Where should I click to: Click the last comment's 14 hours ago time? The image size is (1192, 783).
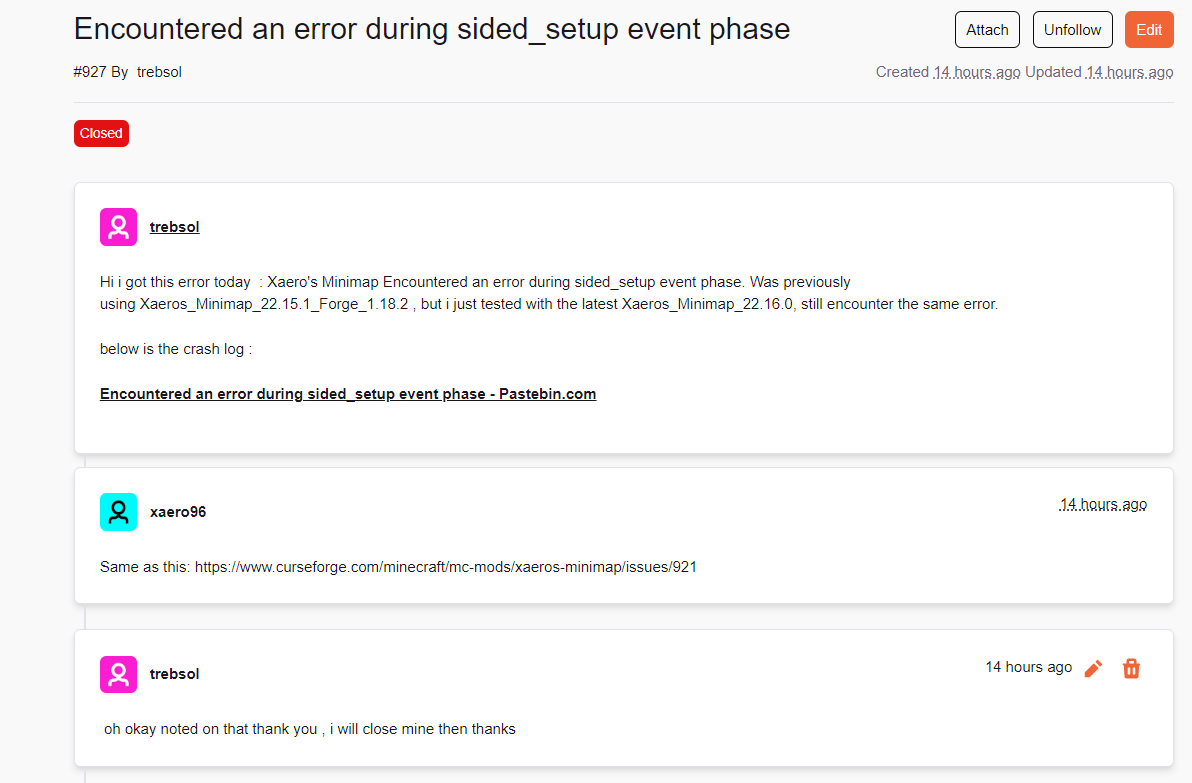click(x=1029, y=667)
